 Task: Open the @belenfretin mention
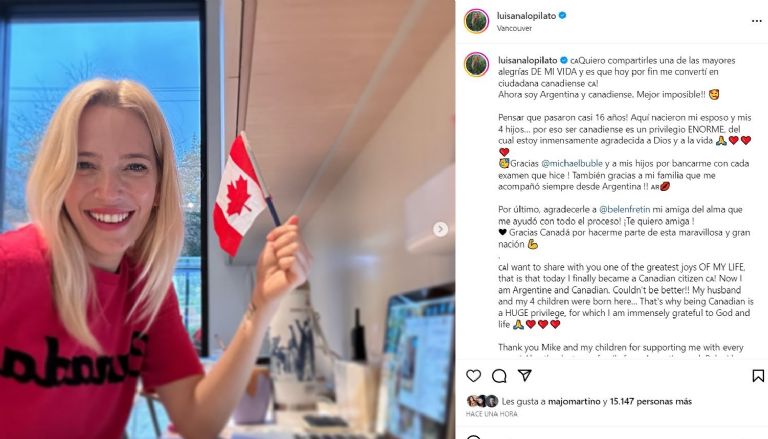point(624,209)
